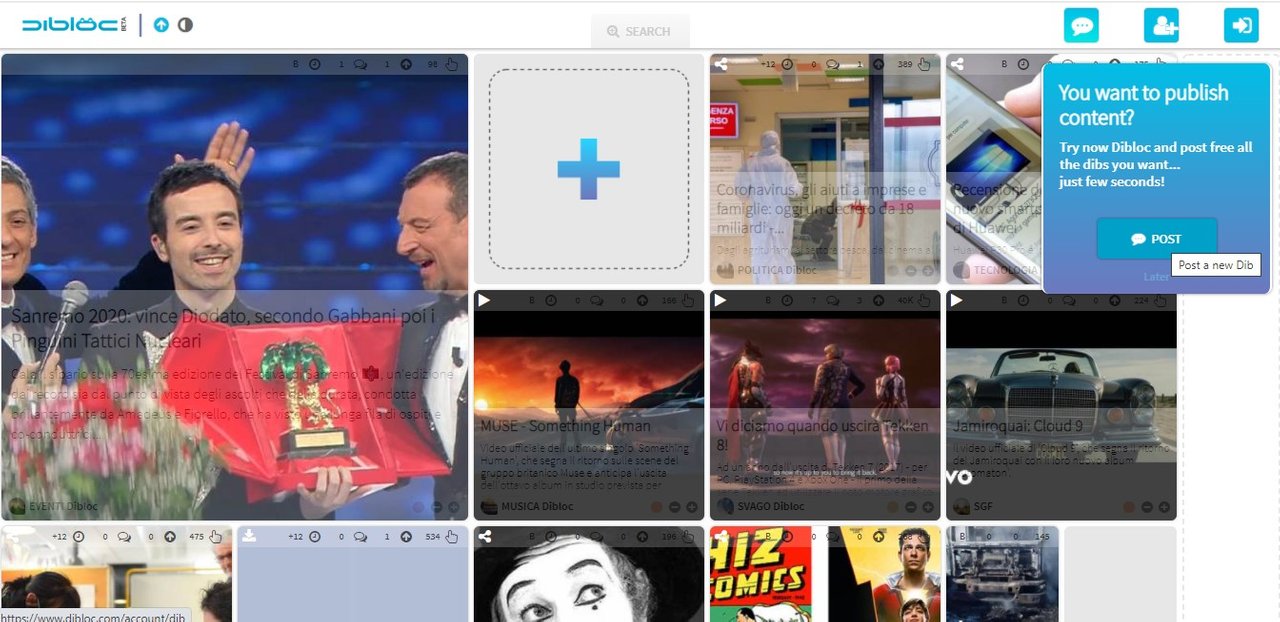Click minus icon on MUSE card
Screen dimensions: 1280x622
pyautogui.click(x=675, y=507)
